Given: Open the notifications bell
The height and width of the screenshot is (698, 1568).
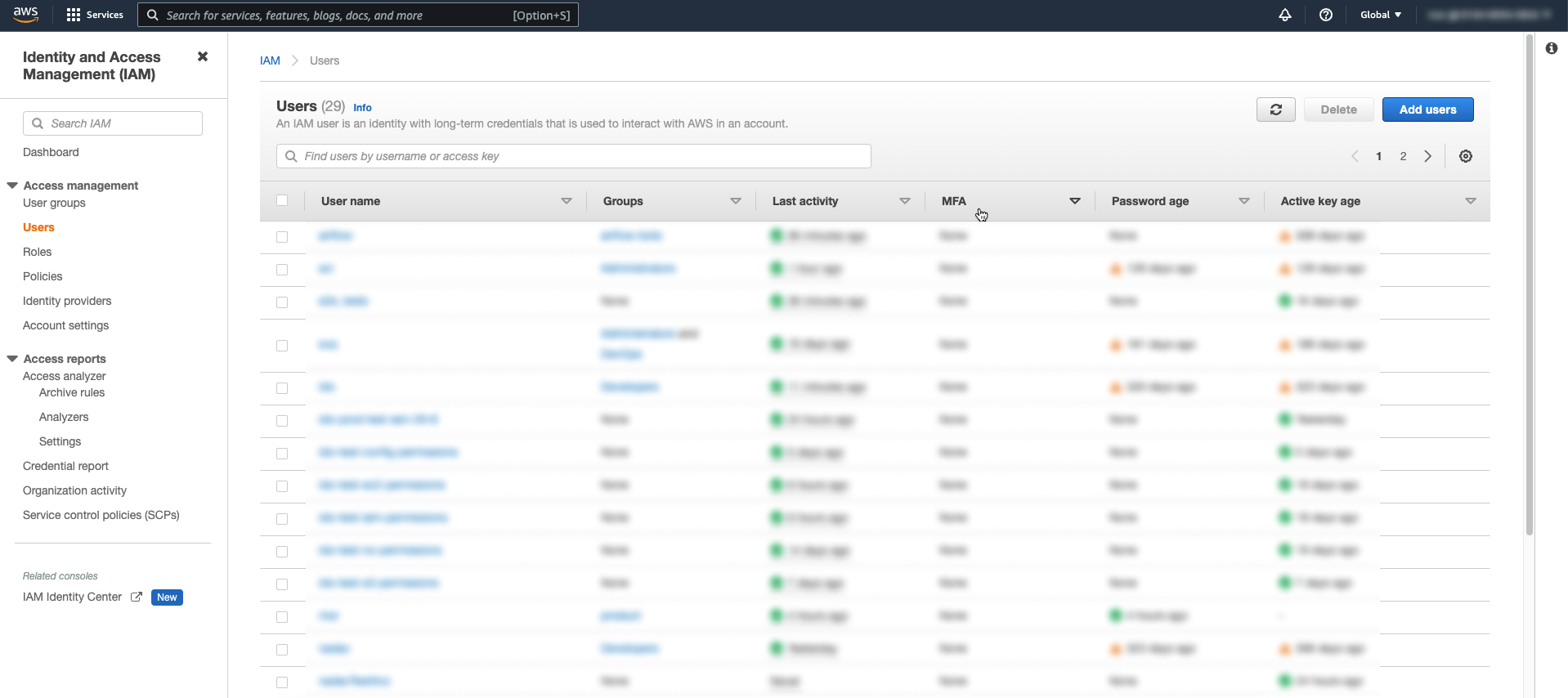Looking at the screenshot, I should pos(1285,15).
